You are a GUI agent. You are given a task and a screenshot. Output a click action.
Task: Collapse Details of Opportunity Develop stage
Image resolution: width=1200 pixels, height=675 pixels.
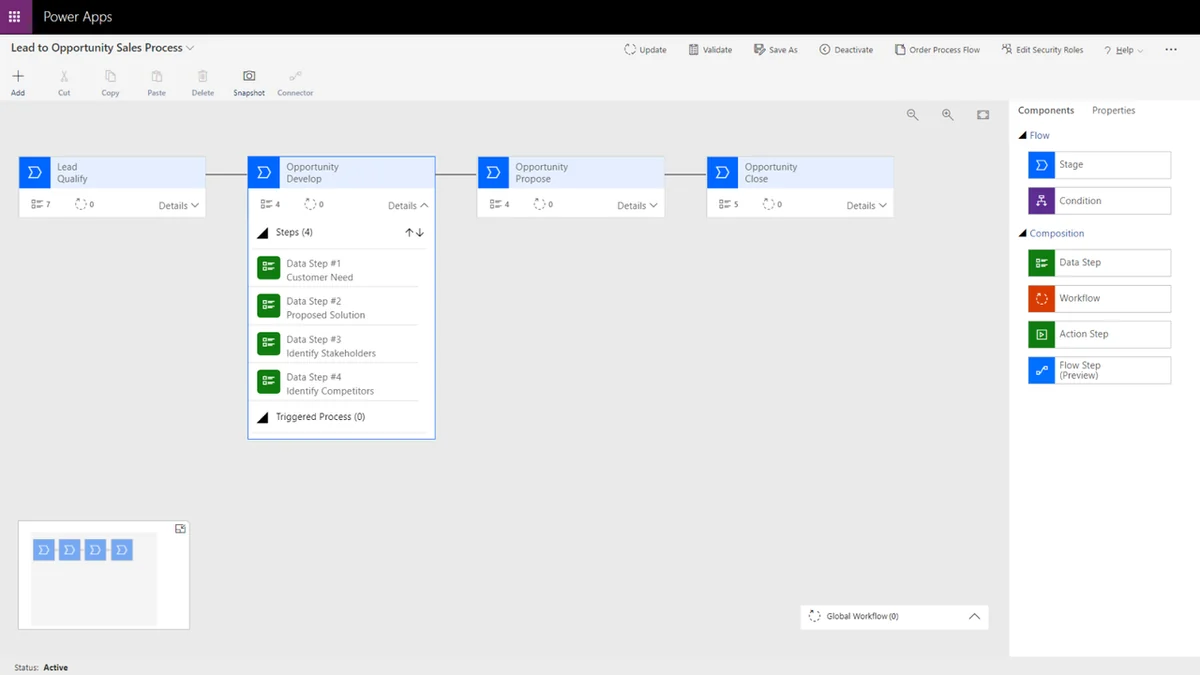[x=408, y=206]
